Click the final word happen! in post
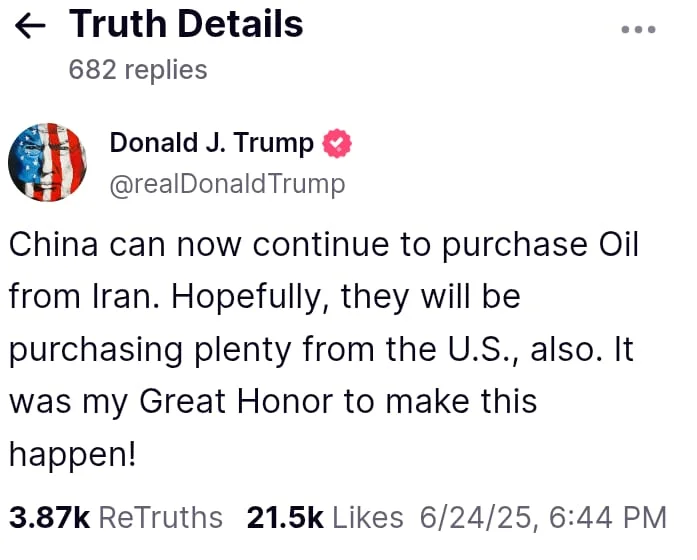 click(72, 454)
